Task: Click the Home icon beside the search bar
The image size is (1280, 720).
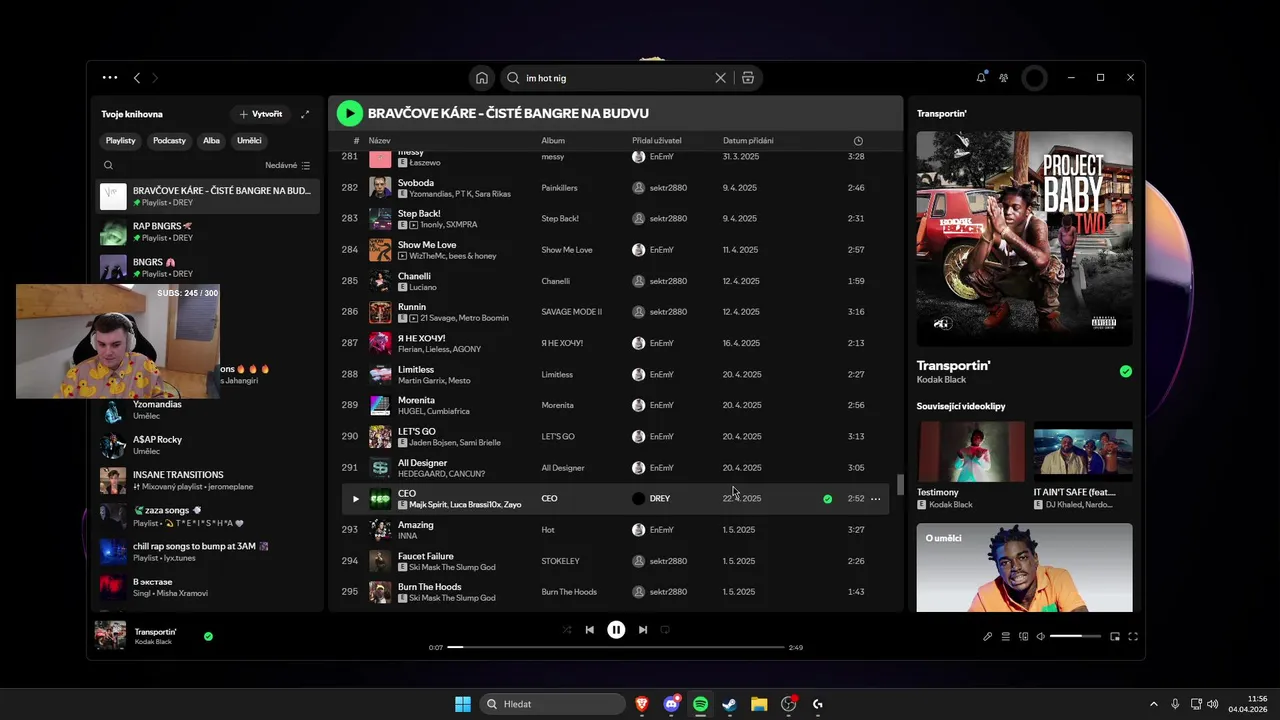Action: tap(482, 78)
